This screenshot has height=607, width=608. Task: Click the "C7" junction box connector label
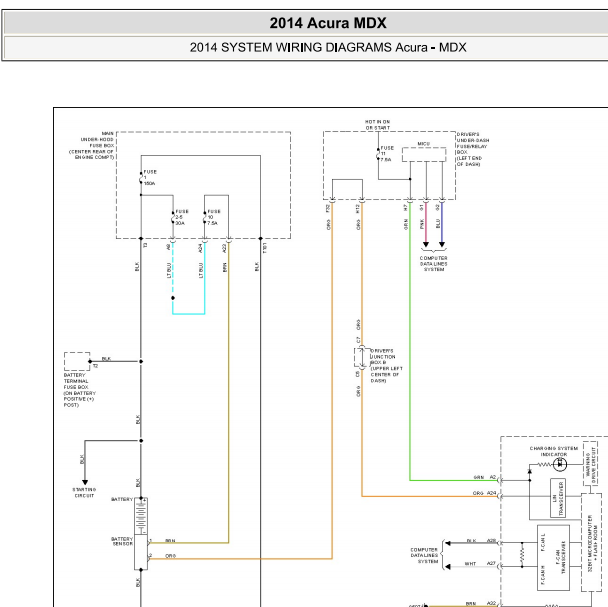point(358,340)
